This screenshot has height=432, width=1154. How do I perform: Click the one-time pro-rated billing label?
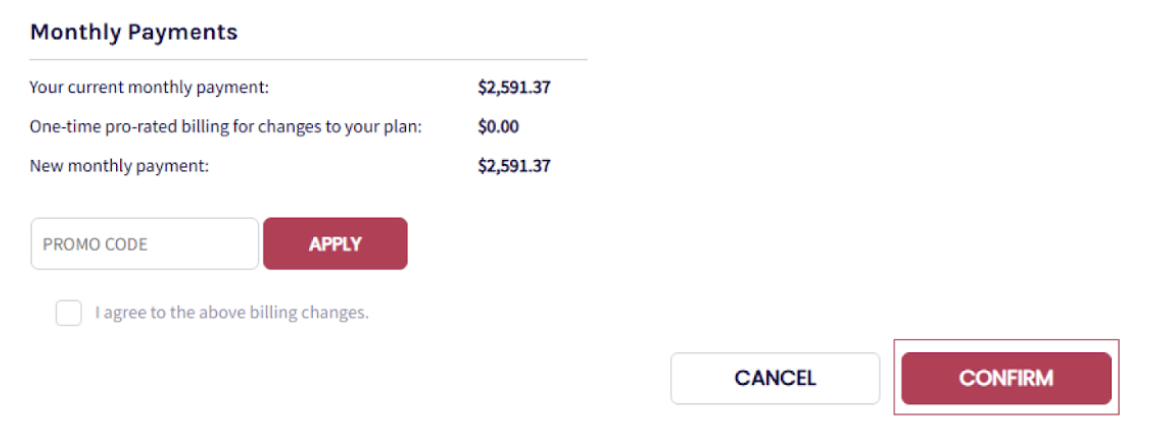coord(226,127)
